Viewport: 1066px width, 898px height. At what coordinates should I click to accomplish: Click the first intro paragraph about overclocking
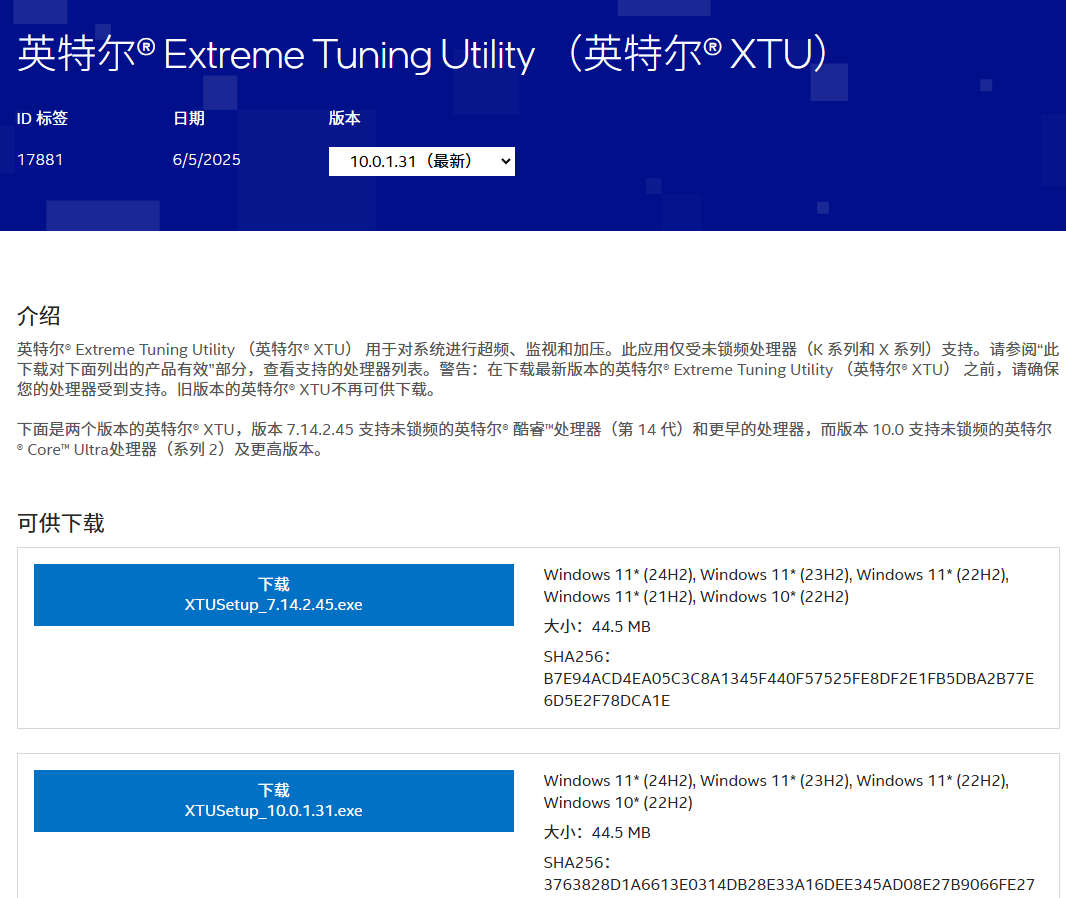pos(537,369)
